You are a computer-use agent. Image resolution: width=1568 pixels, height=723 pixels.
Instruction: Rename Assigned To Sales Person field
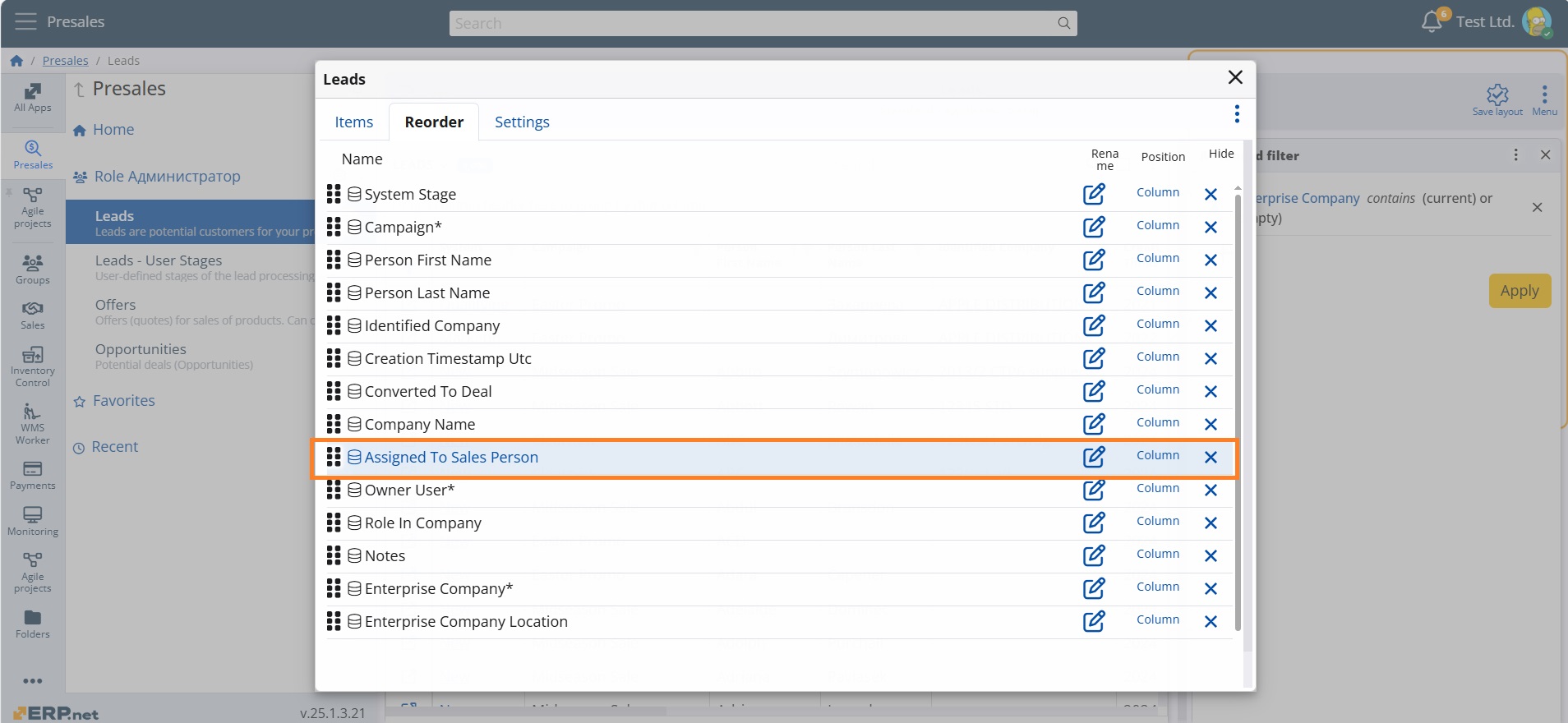pos(1094,457)
